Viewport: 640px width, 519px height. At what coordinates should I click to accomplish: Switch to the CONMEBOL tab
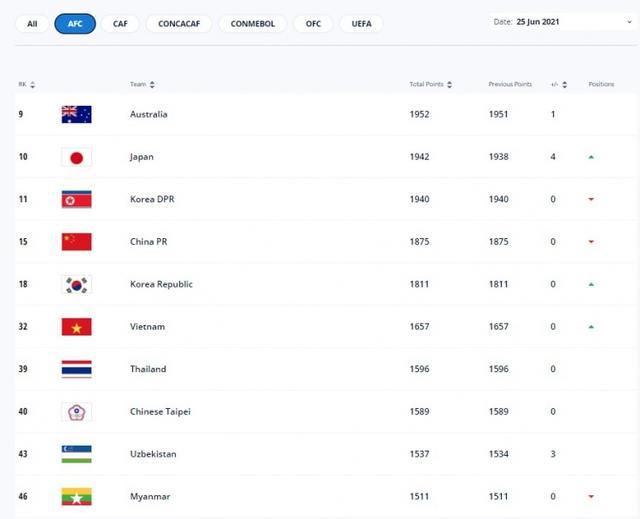point(252,23)
